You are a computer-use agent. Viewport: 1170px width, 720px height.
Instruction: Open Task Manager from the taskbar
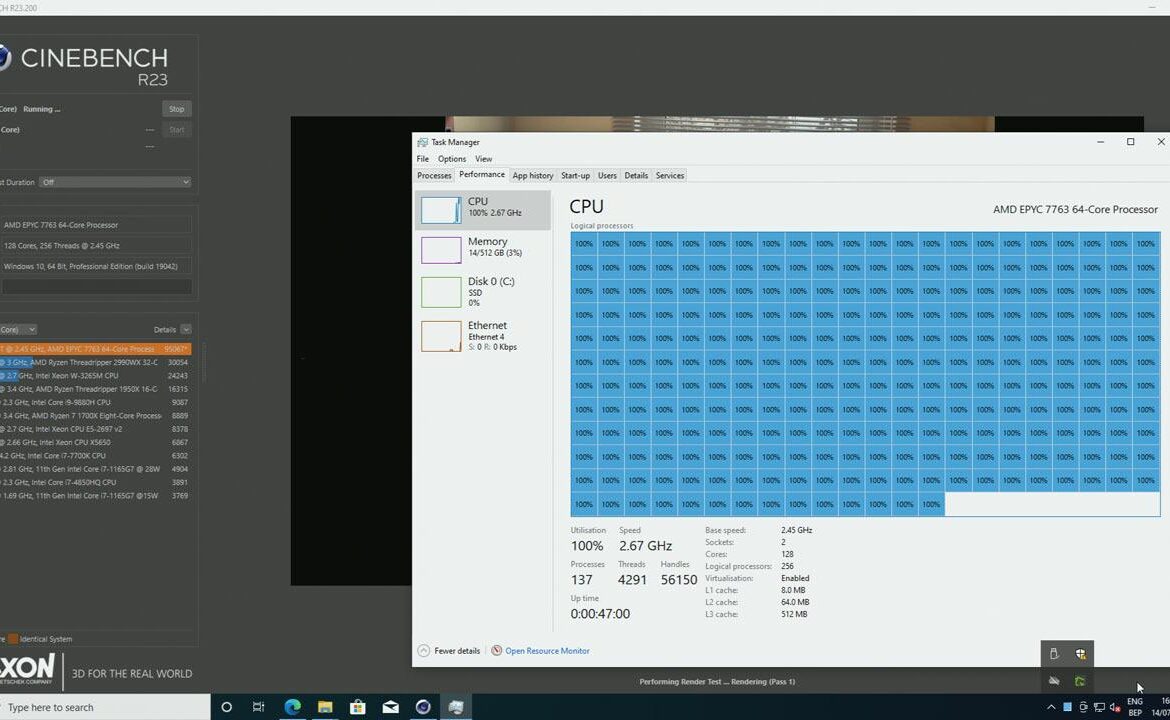pos(456,706)
